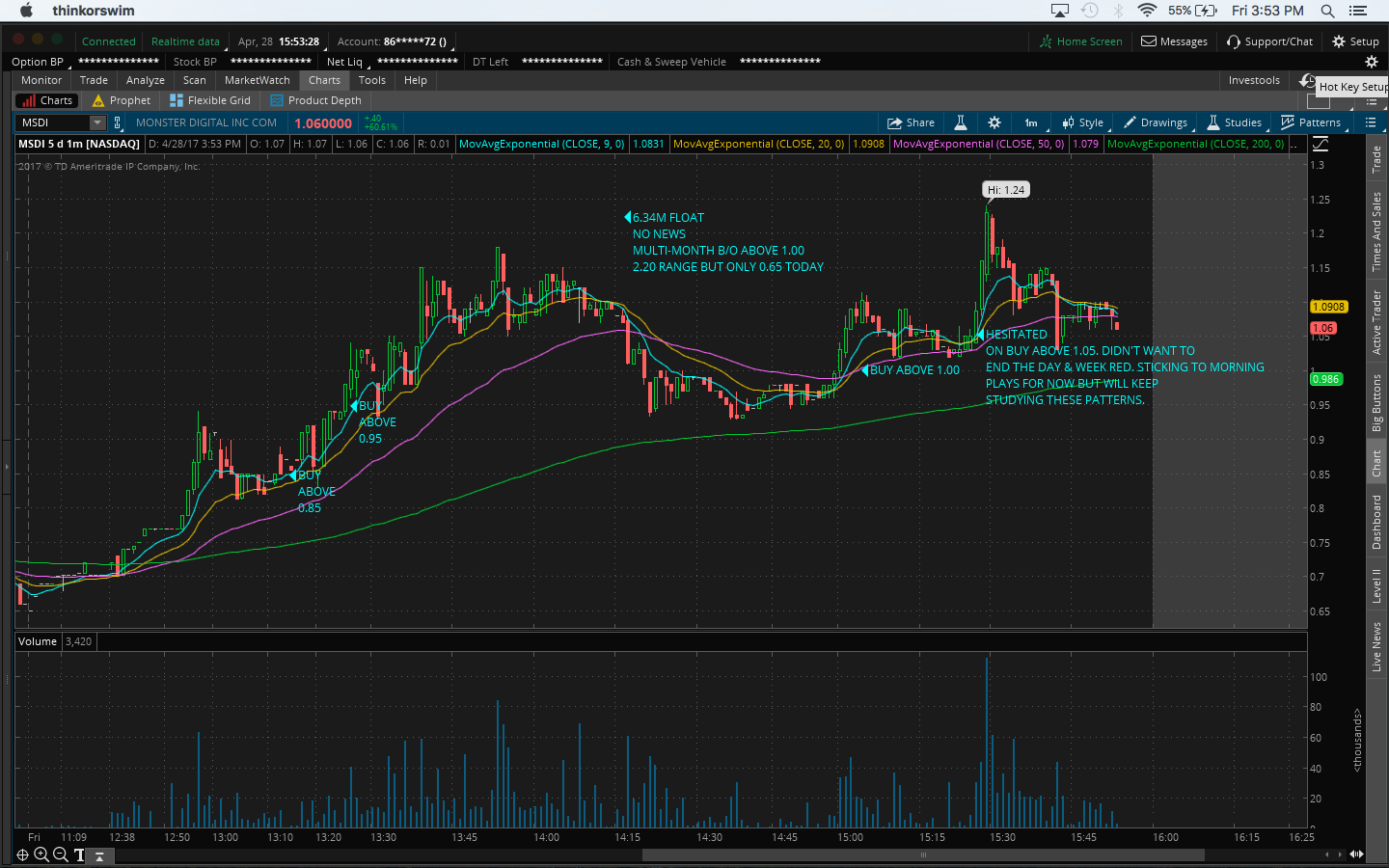Screen dimensions: 1389x868
Task: Switch to the MarketWatch tab
Action: [258, 80]
